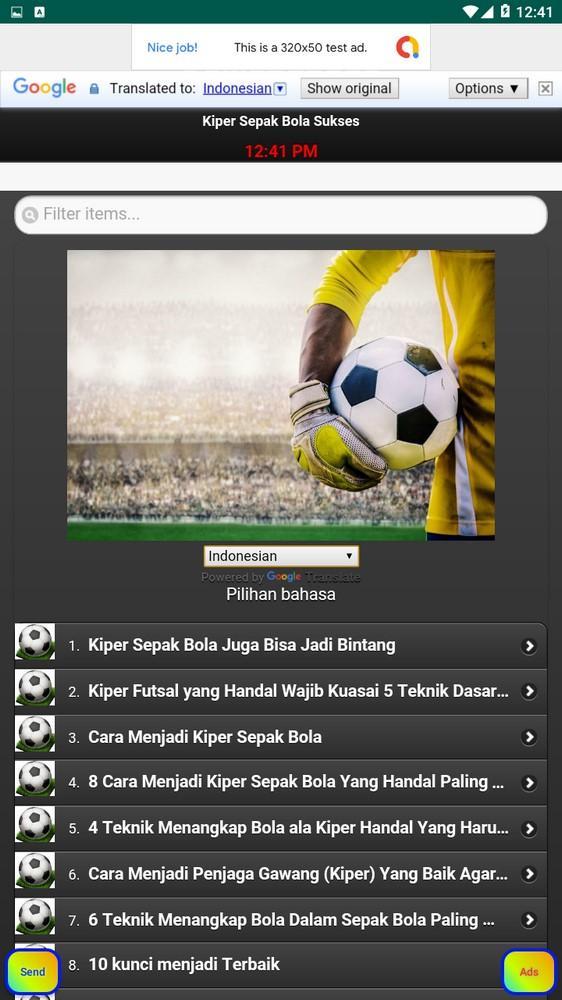Tap the soccer ball icon beside item 1
Viewport: 562px width, 1000px height.
[35, 642]
